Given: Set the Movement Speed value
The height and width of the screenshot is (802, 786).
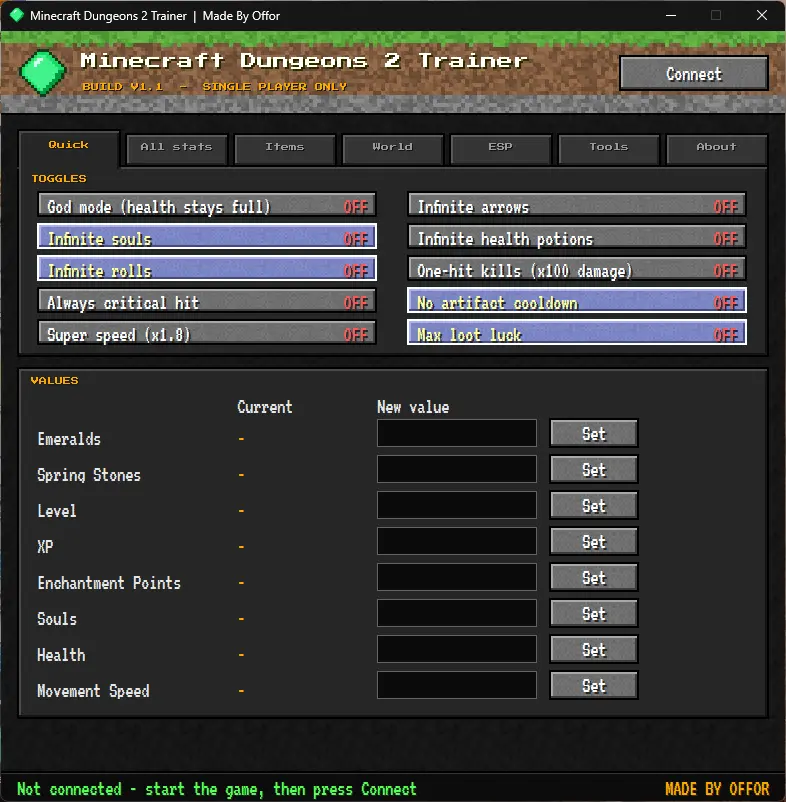Looking at the screenshot, I should pos(594,685).
